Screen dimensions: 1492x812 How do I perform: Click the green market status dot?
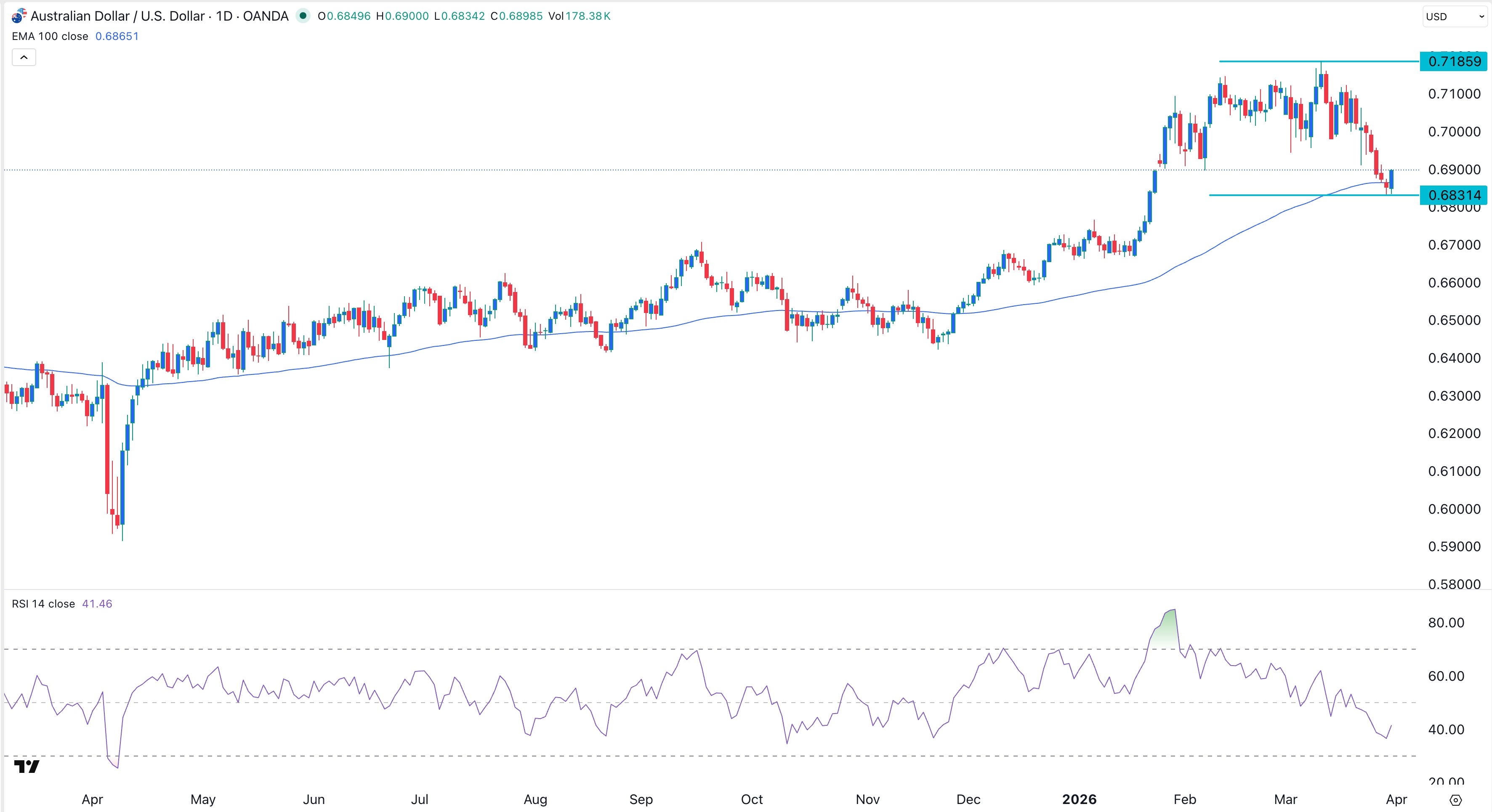click(303, 16)
